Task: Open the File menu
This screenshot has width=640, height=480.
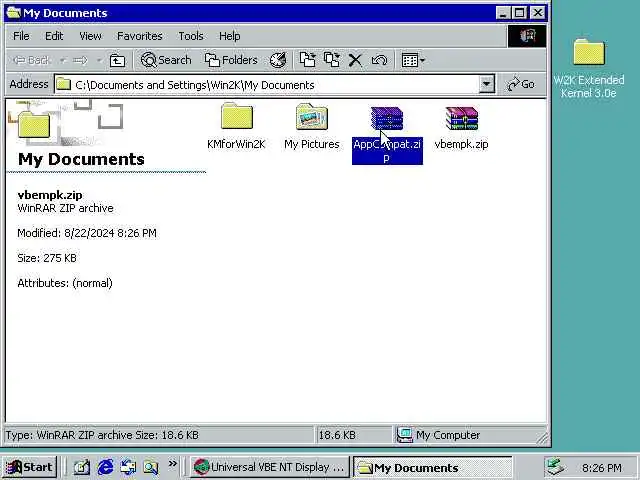Action: tap(21, 36)
